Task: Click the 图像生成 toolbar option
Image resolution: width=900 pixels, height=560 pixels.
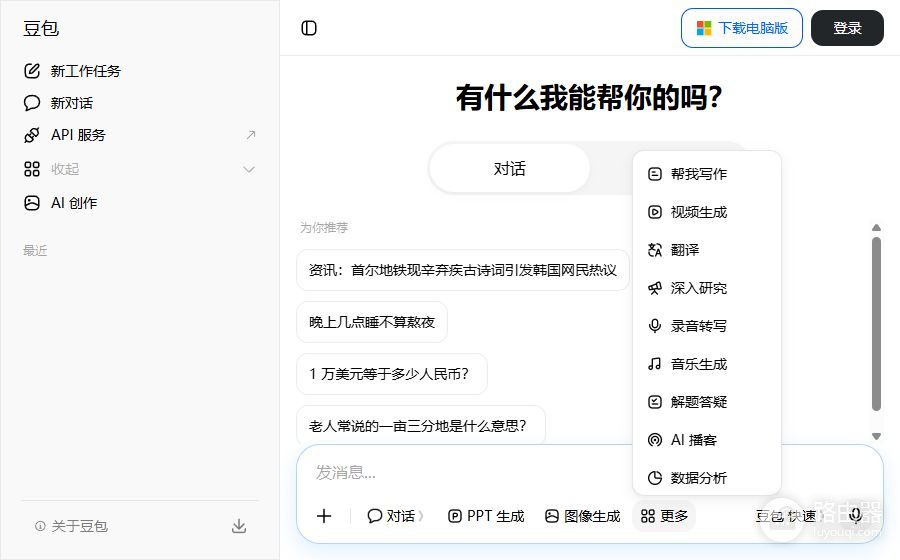Action: click(x=583, y=516)
